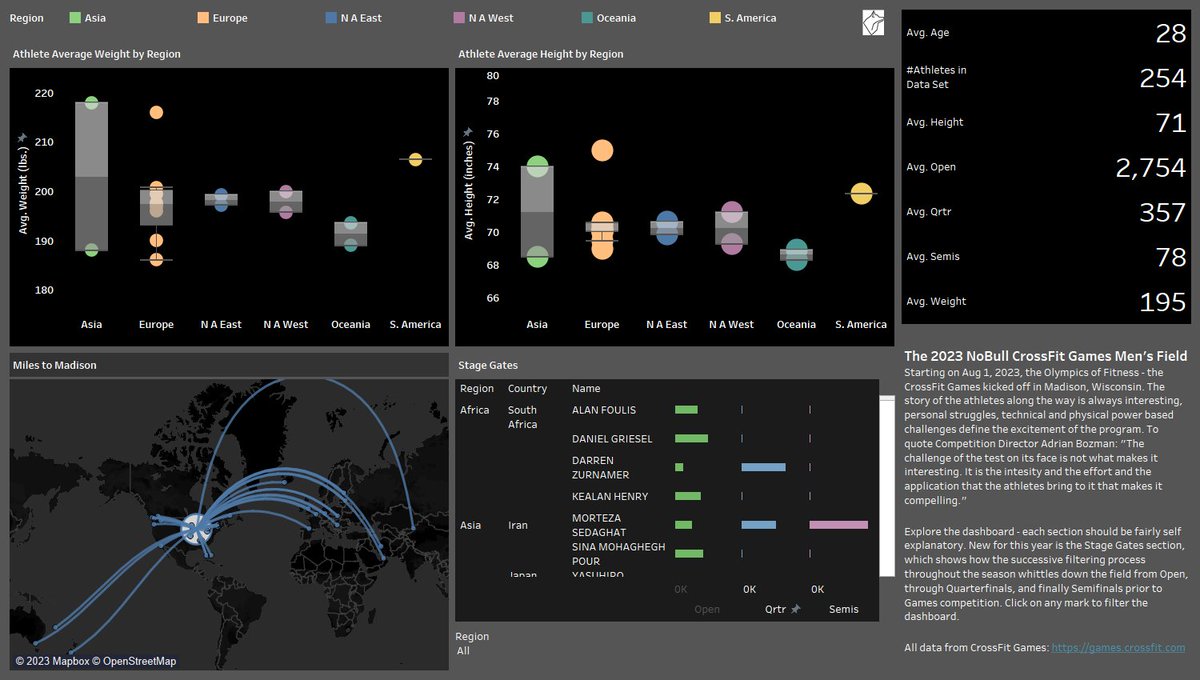Select the Iran country label in Stage Gates
Screen dimensions: 1200x680
(518, 525)
